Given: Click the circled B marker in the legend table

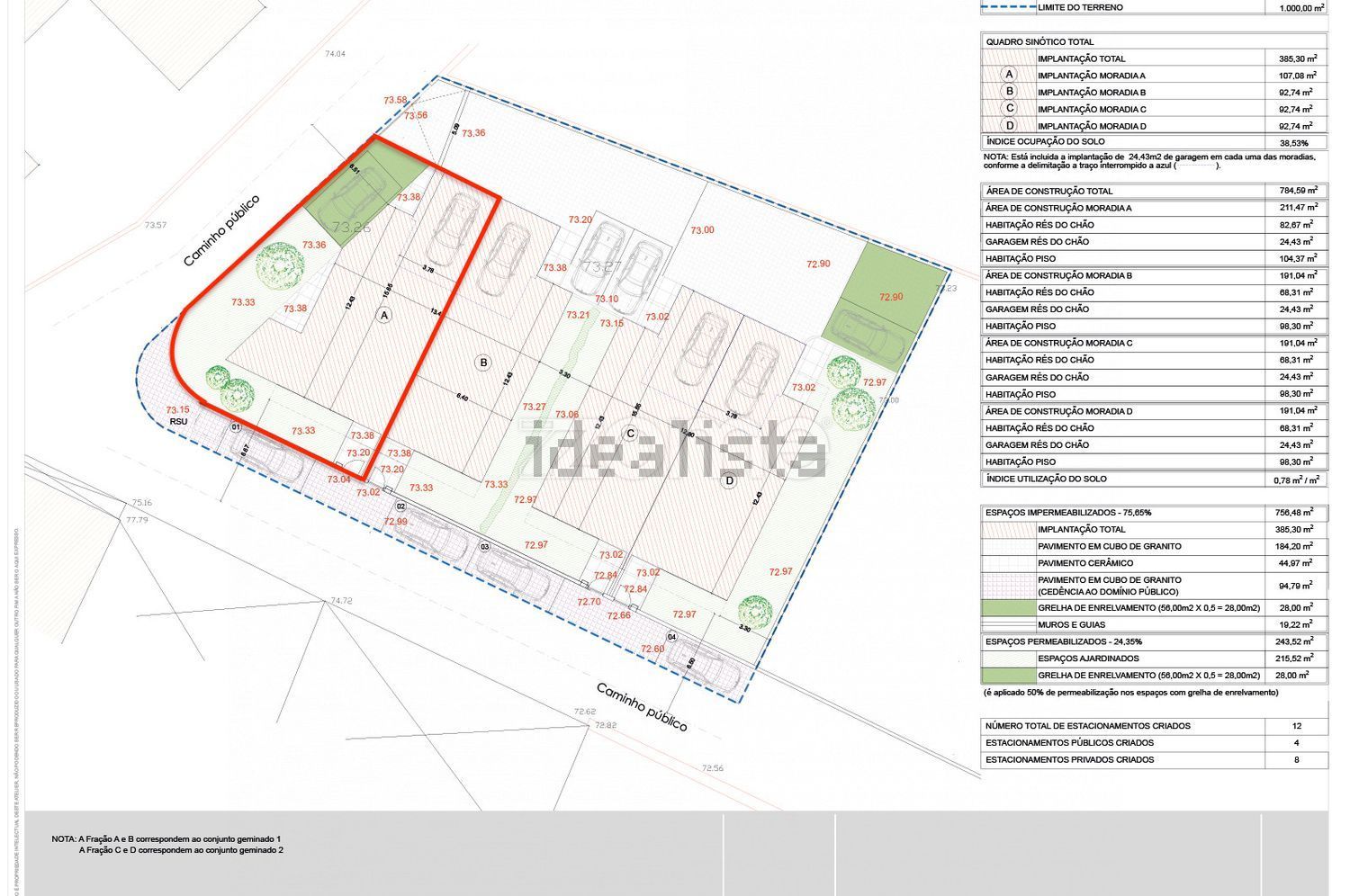Looking at the screenshot, I should pos(1009,92).
